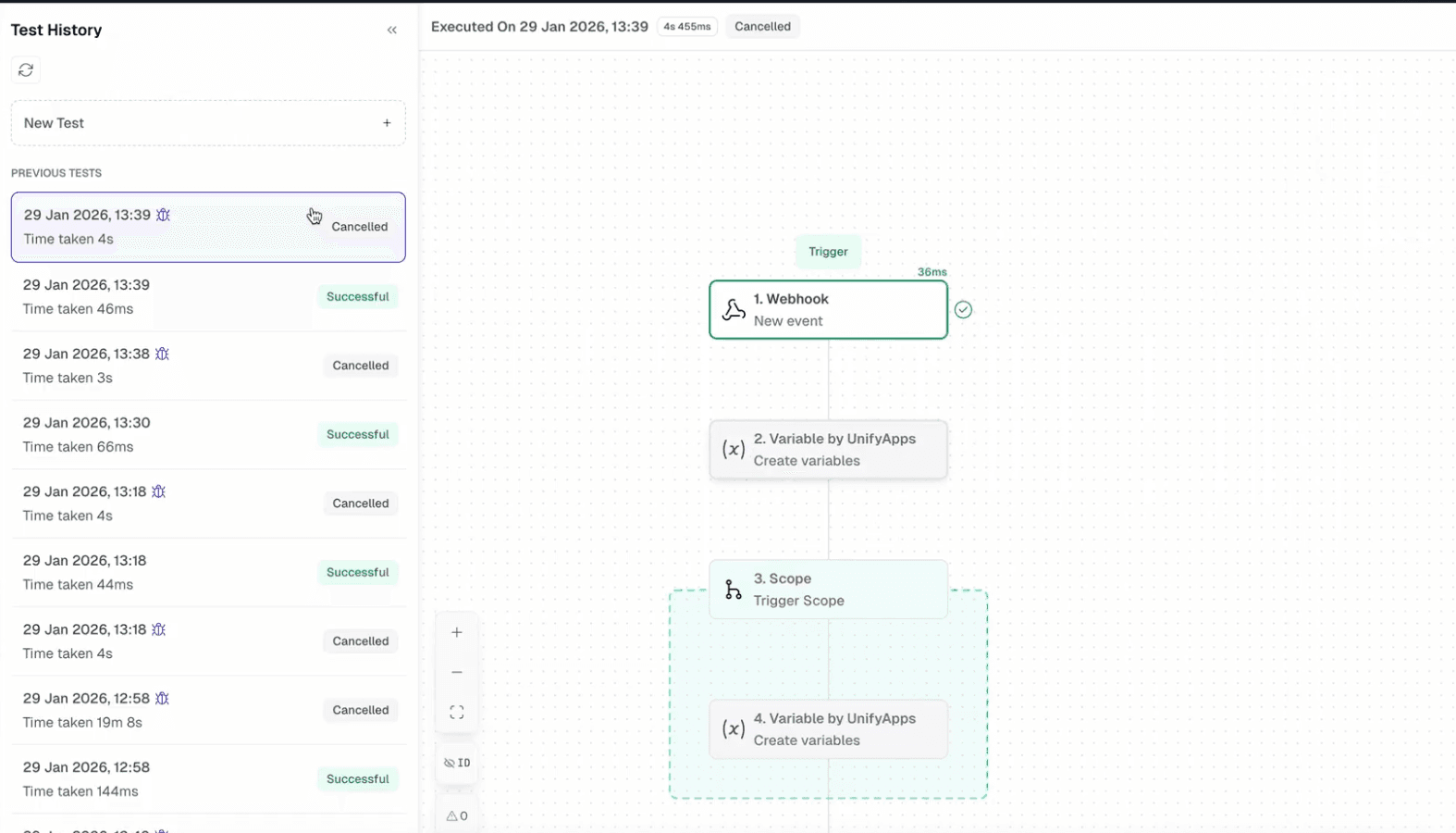The height and width of the screenshot is (833, 1456).
Task: Click the refresh test history icon
Action: tap(26, 70)
